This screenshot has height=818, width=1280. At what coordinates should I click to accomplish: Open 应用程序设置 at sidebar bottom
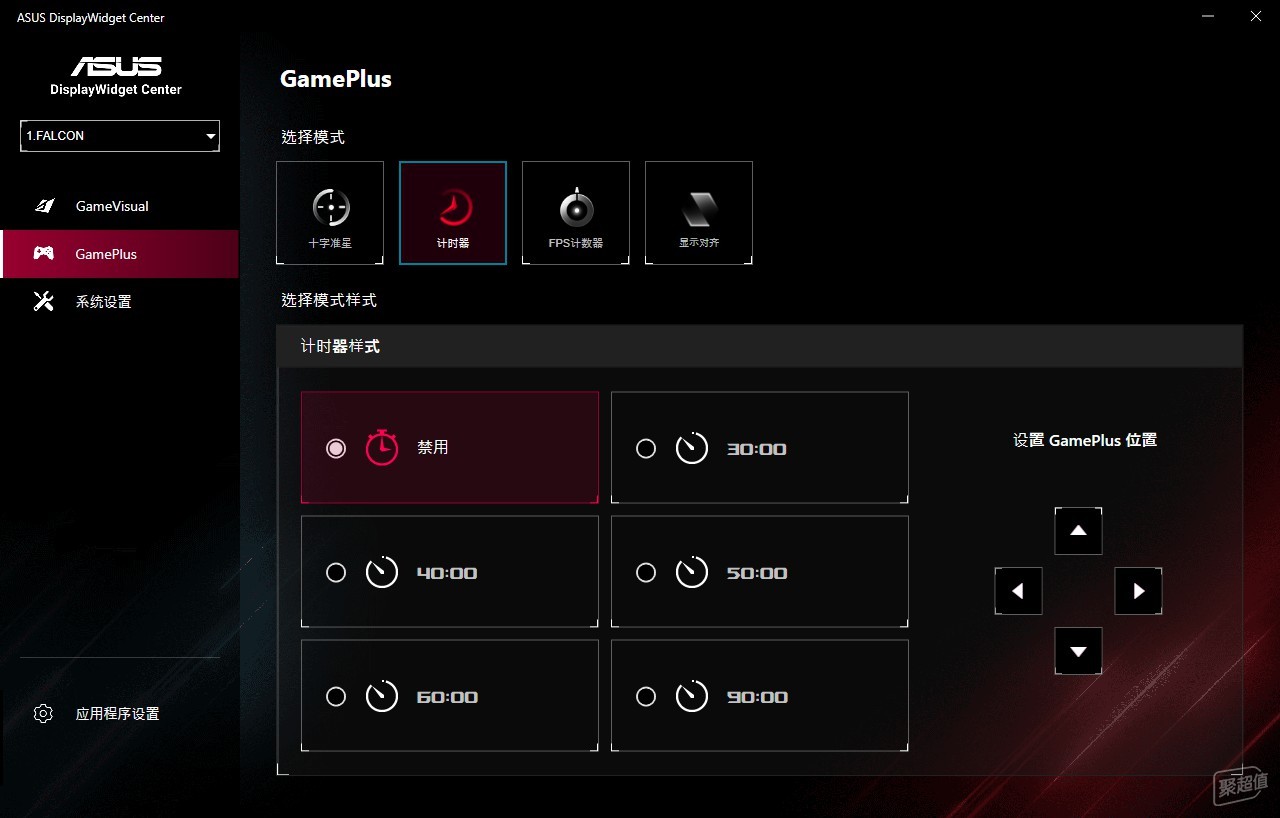[x=119, y=714]
